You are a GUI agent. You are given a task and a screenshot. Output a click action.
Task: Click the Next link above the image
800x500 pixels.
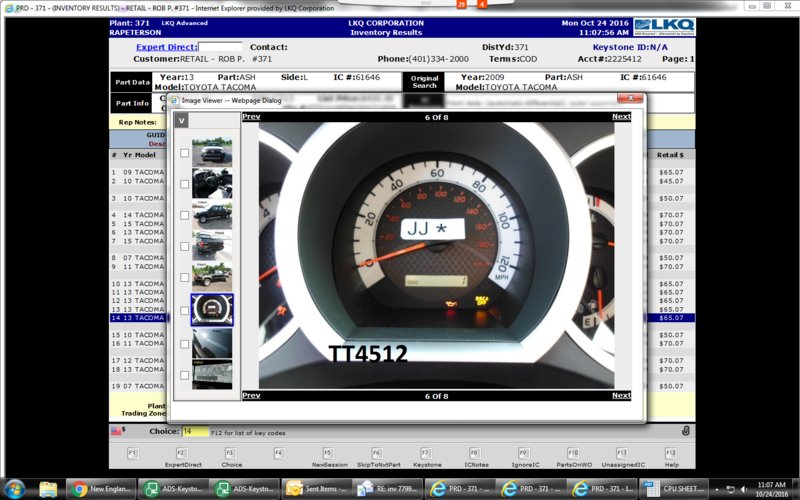point(621,116)
